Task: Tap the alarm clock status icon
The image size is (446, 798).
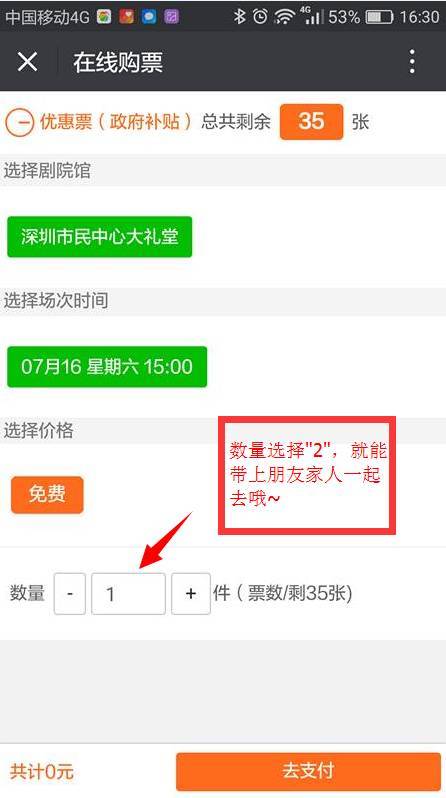Action: (260, 17)
